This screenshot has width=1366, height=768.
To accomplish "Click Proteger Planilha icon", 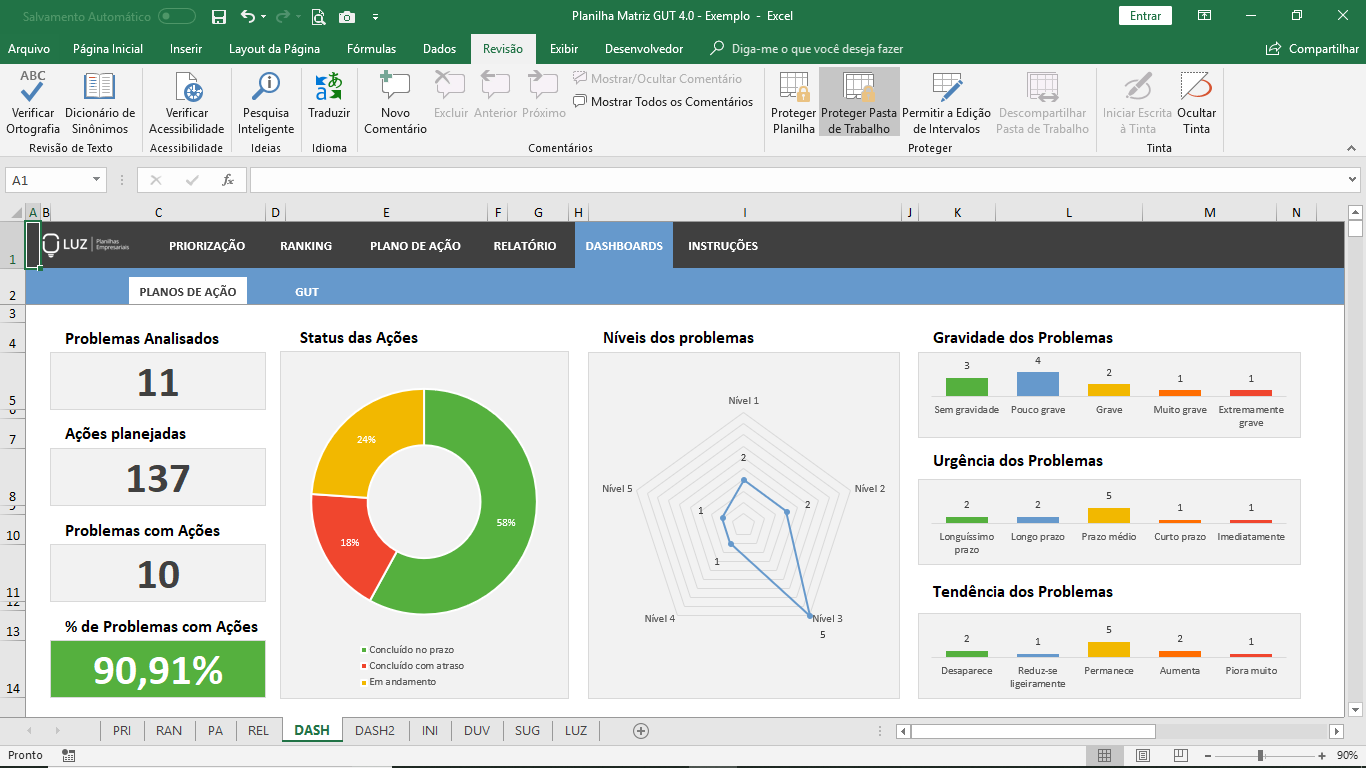I will pyautogui.click(x=794, y=88).
